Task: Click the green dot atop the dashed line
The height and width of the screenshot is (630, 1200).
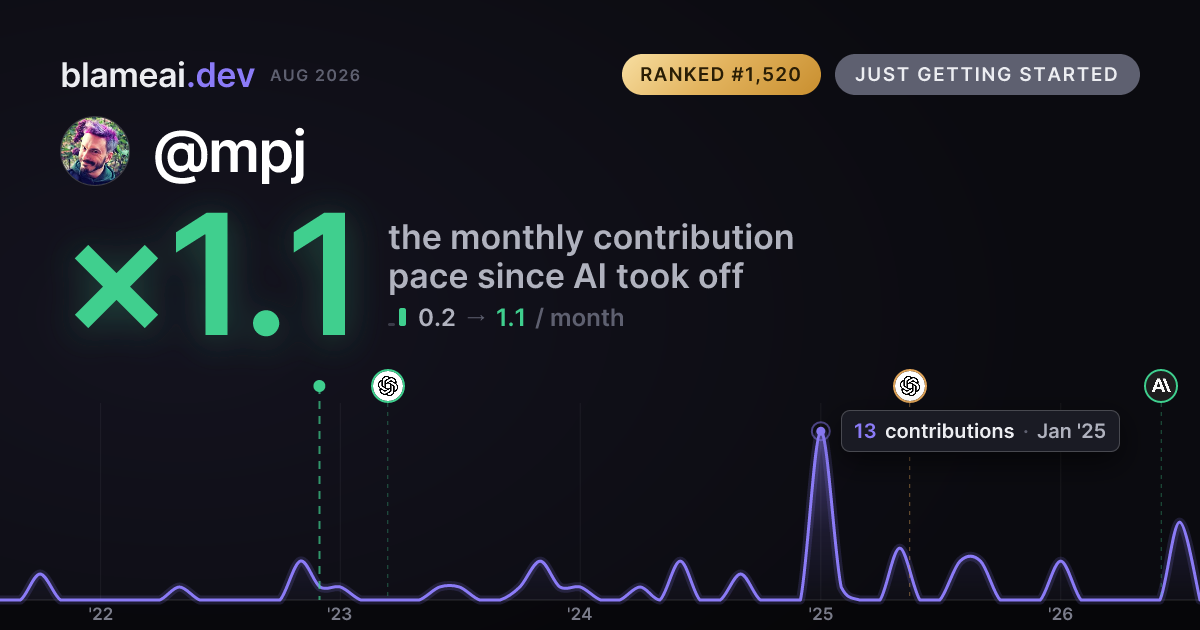Action: point(319,386)
